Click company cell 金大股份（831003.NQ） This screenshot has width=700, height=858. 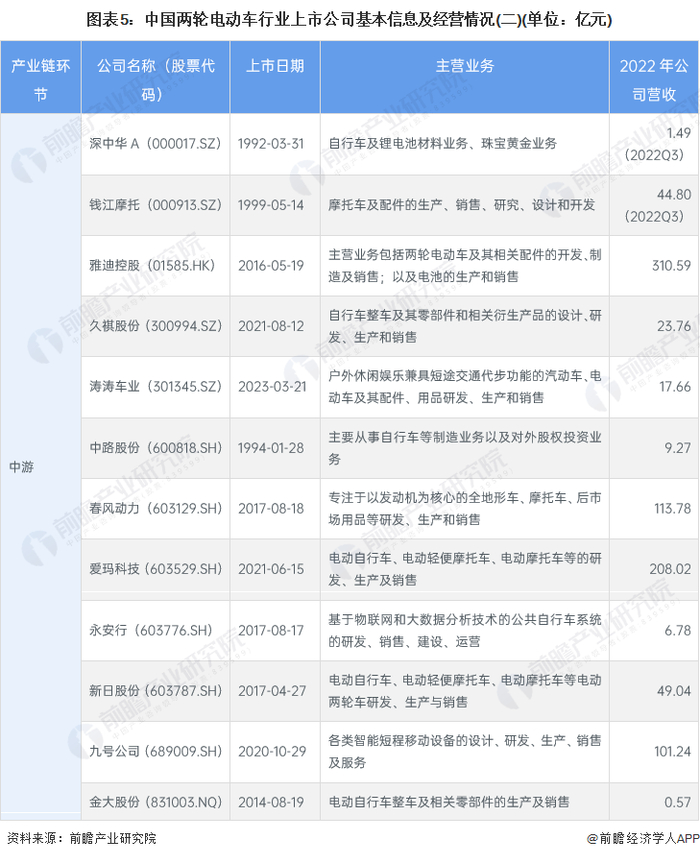pos(156,802)
